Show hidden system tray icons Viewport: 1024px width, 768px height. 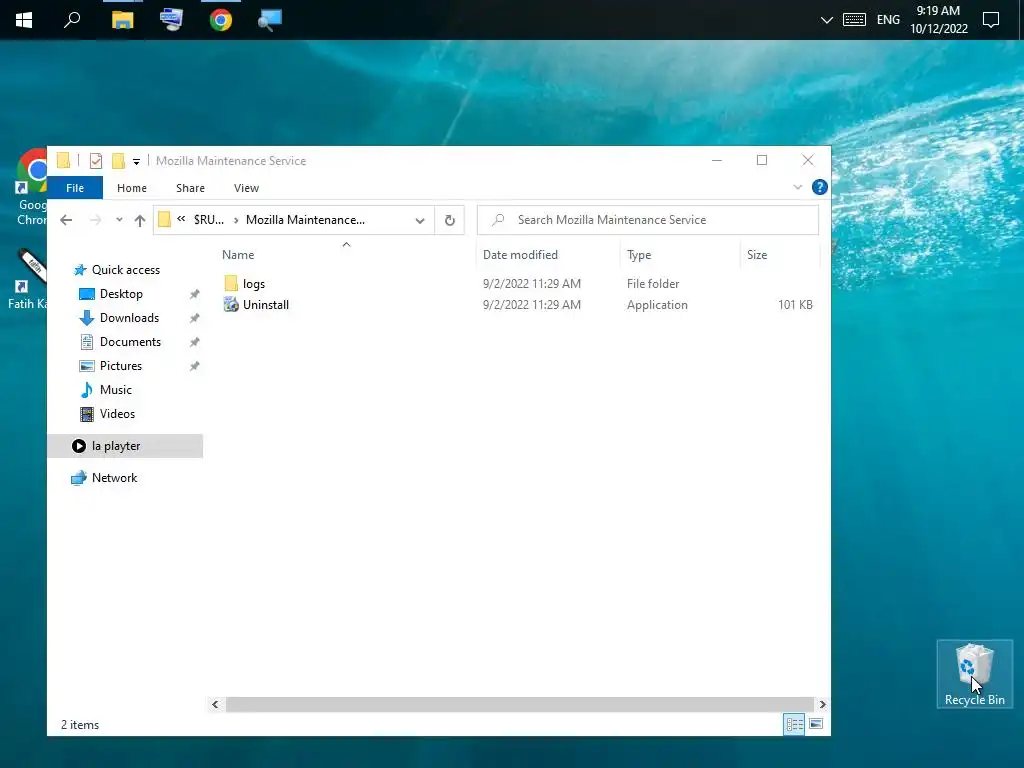[826, 20]
